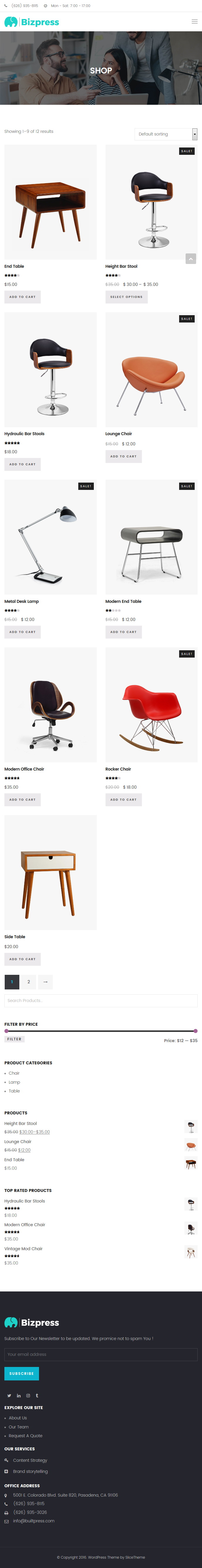
Task: Click the FILTER price button
Action: coord(15,1039)
